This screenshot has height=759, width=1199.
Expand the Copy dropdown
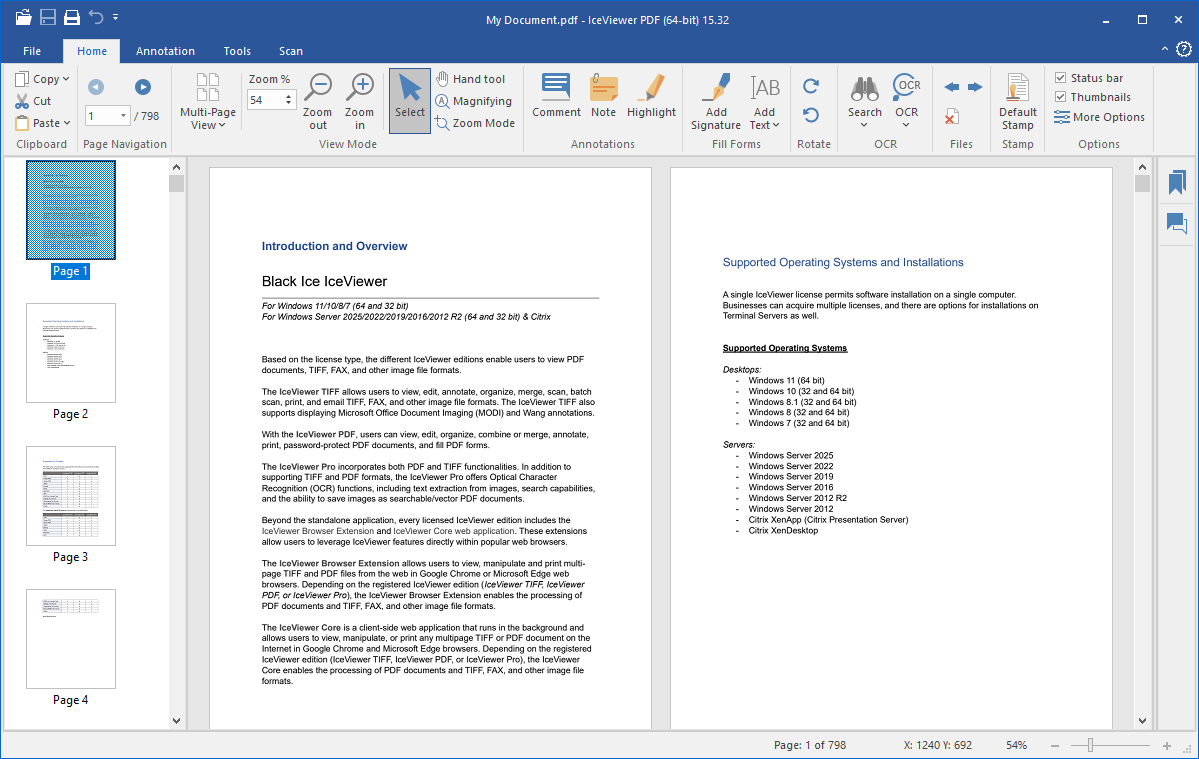(x=66, y=79)
